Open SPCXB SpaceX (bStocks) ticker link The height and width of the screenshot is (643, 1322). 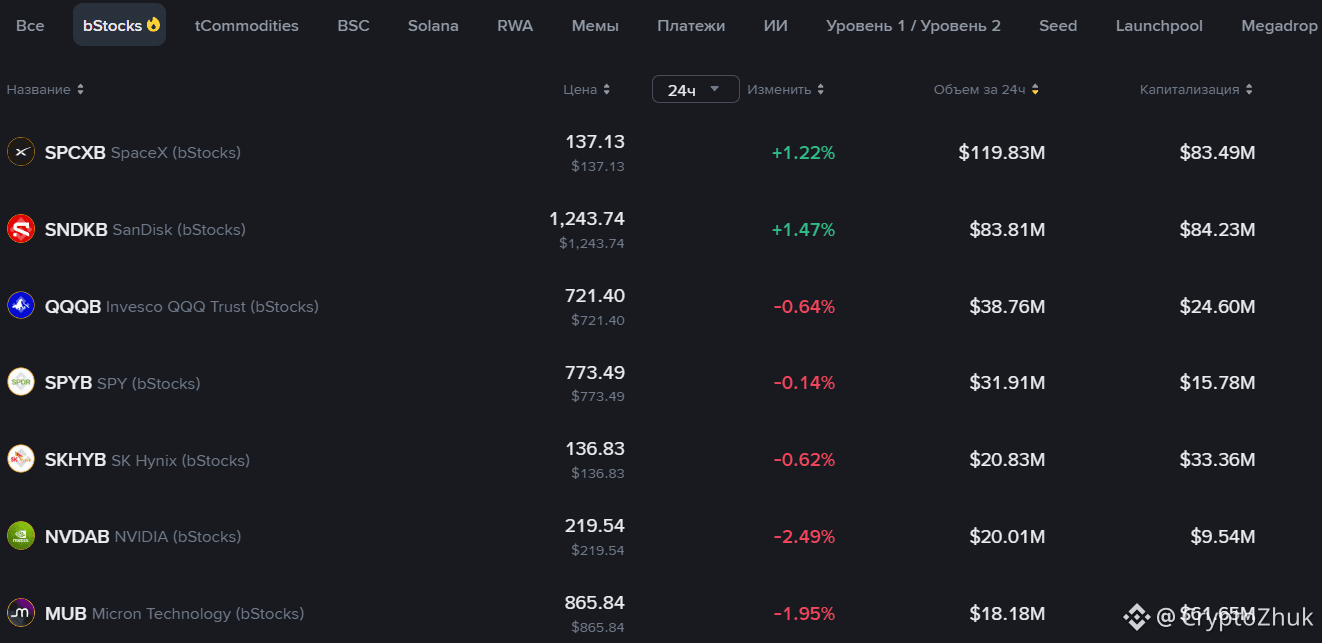pyautogui.click(x=143, y=153)
